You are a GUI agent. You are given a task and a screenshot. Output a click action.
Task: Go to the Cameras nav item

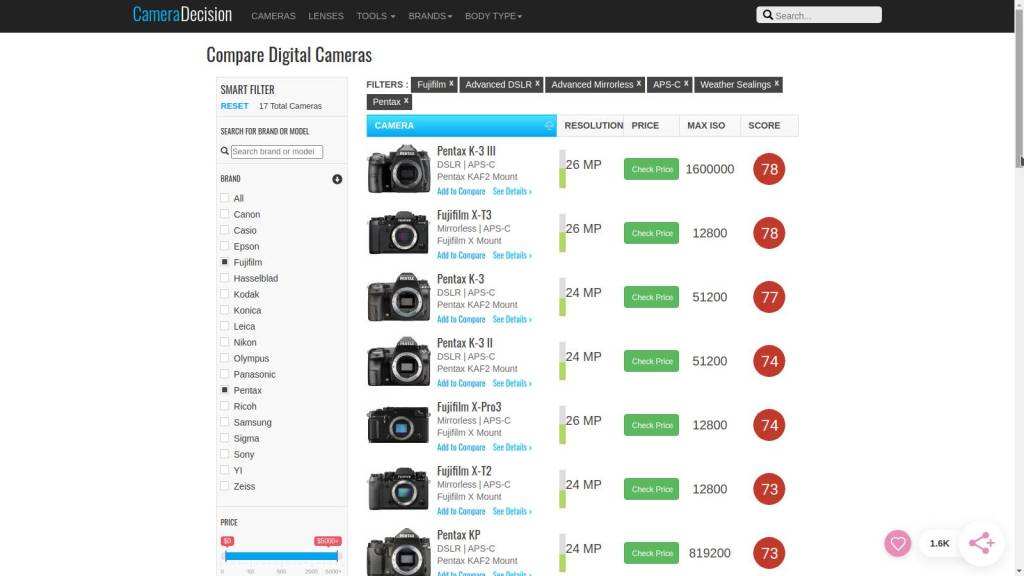pyautogui.click(x=273, y=16)
